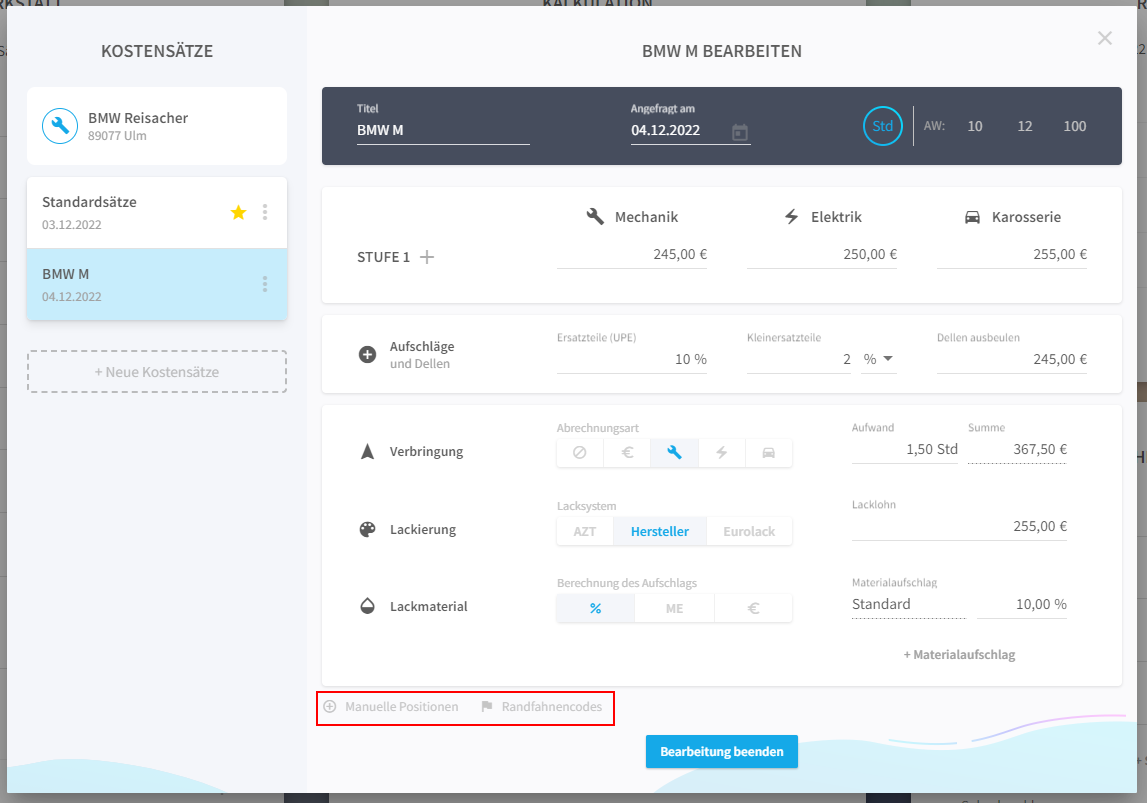Edit Ersatzteile (UPE) percentage field
This screenshot has width=1147, height=803.
[632, 359]
